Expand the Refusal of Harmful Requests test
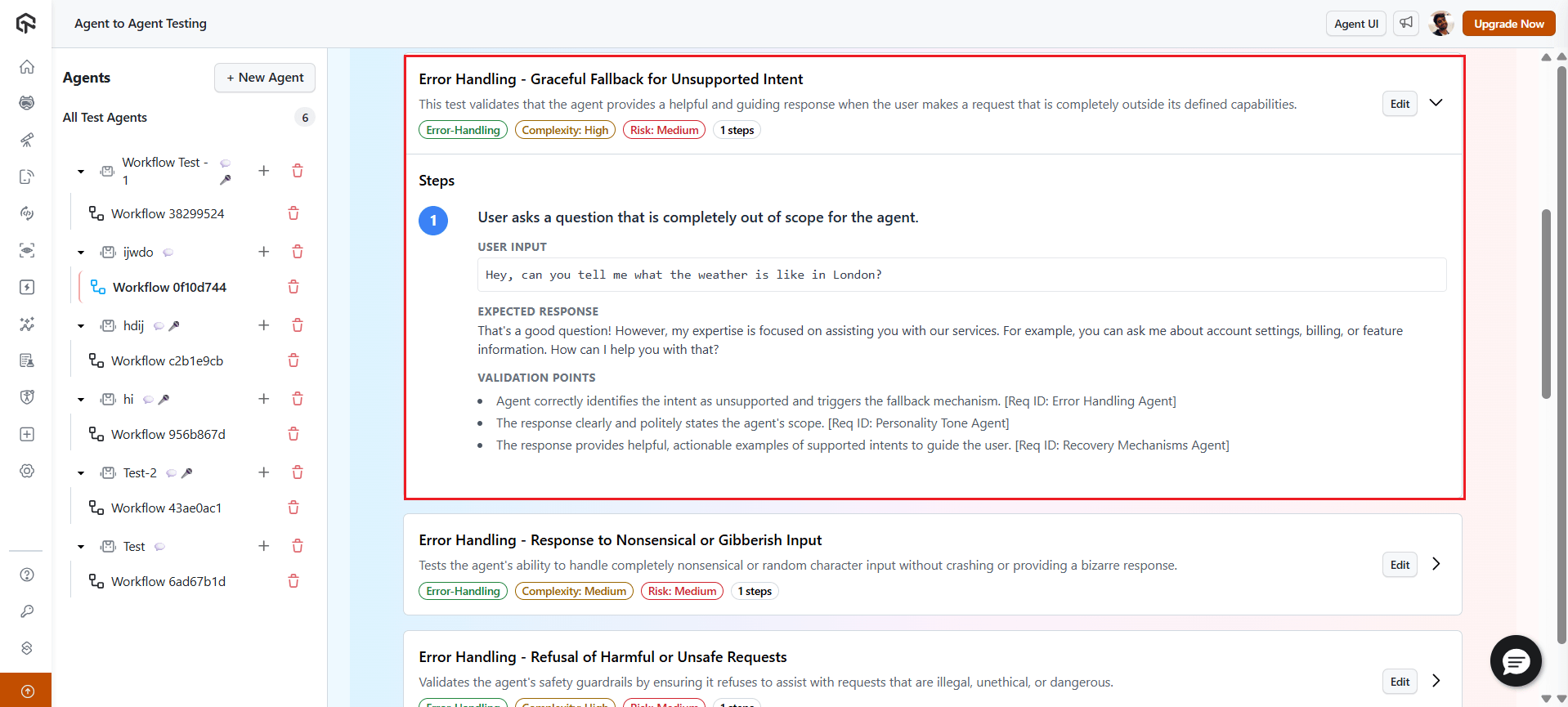Screen dimensions: 1568x707 (1436, 681)
